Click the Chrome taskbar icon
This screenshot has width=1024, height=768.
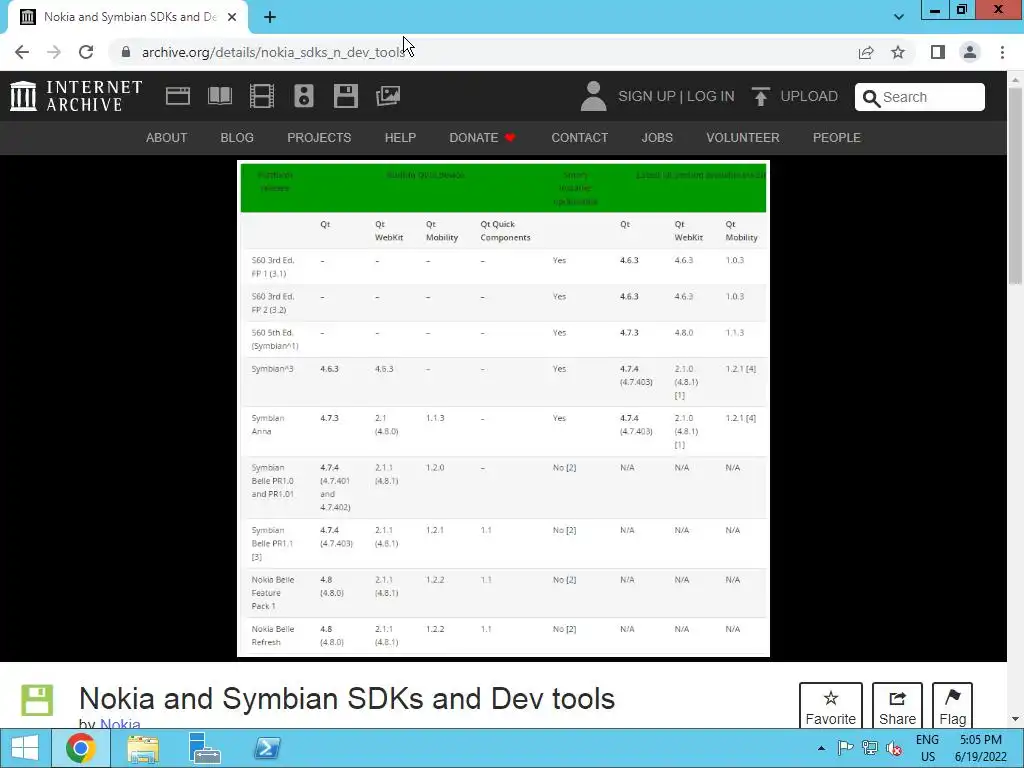pos(81,748)
